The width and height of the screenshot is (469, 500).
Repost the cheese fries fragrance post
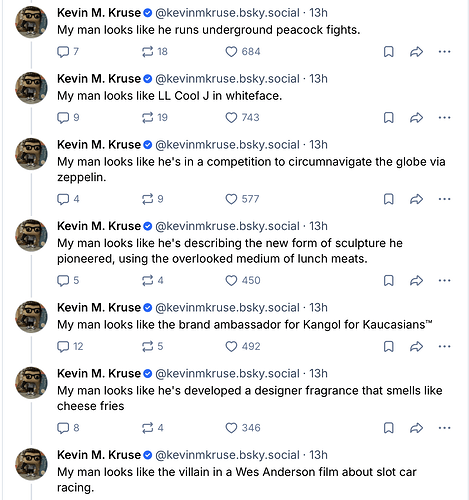[x=147, y=428]
